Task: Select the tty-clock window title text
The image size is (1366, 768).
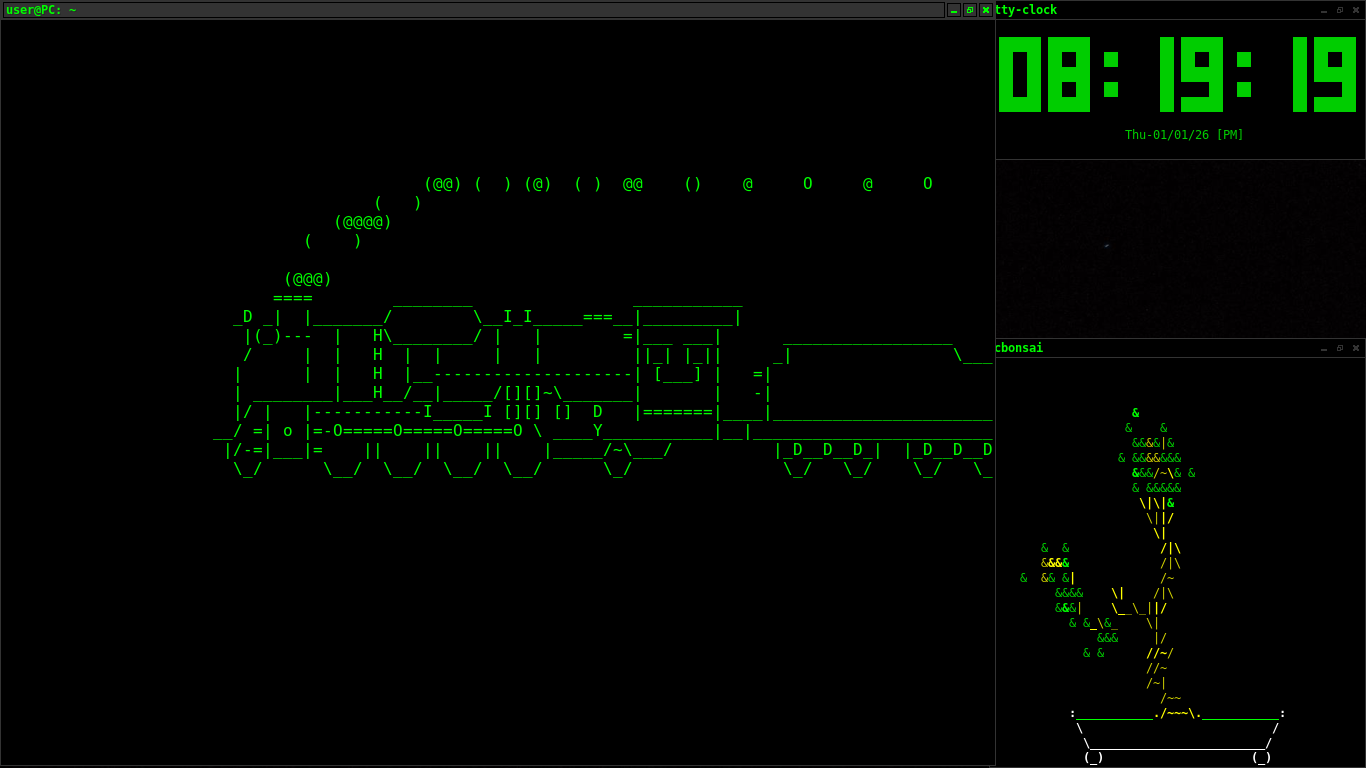Action: [1026, 10]
